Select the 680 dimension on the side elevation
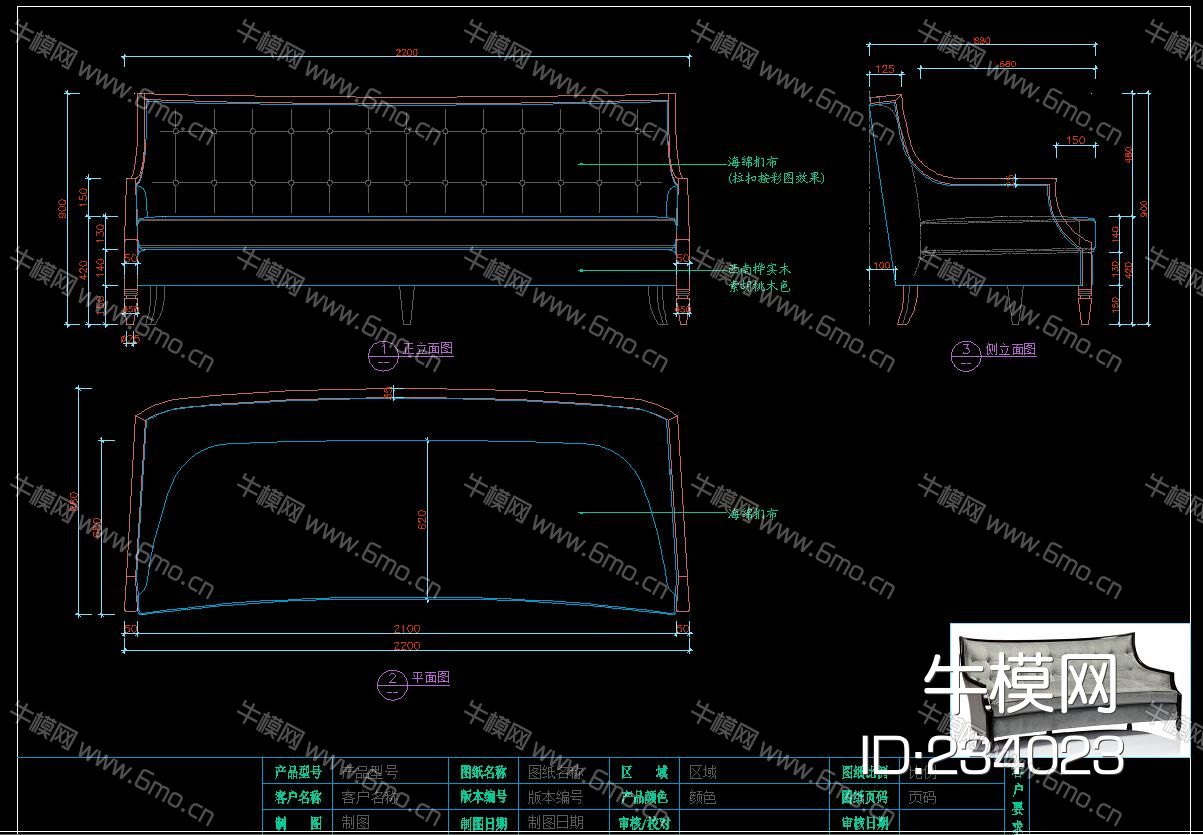 (x=1007, y=64)
